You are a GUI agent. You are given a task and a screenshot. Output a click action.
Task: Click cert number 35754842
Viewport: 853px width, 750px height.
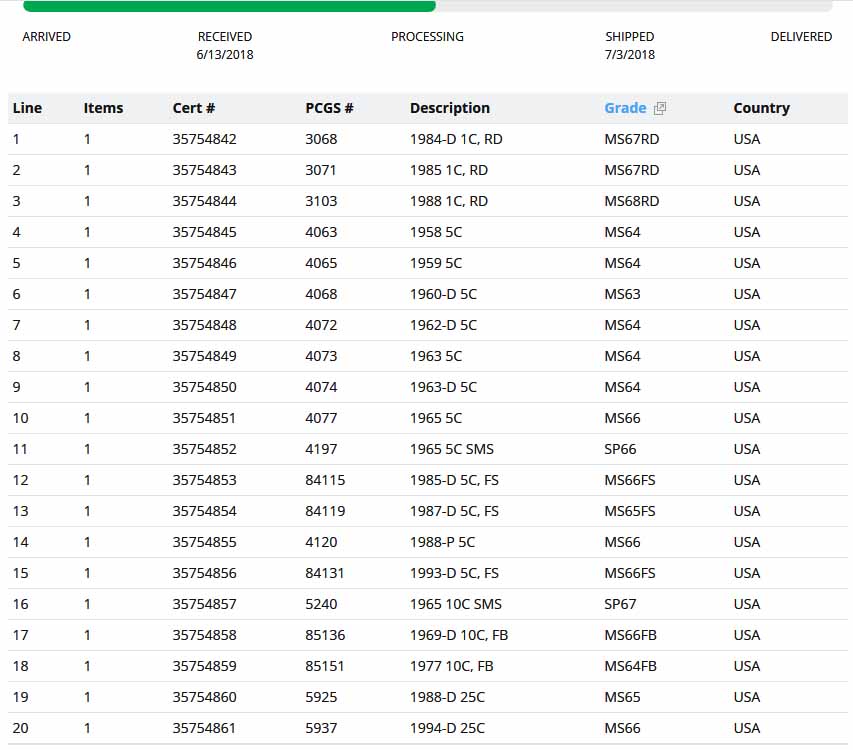(x=205, y=139)
